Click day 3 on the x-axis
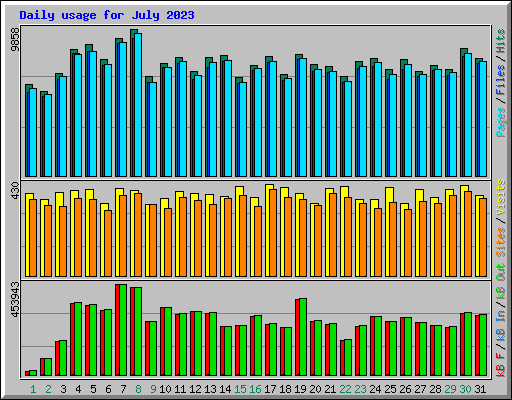The height and width of the screenshot is (400, 512). coord(63,389)
